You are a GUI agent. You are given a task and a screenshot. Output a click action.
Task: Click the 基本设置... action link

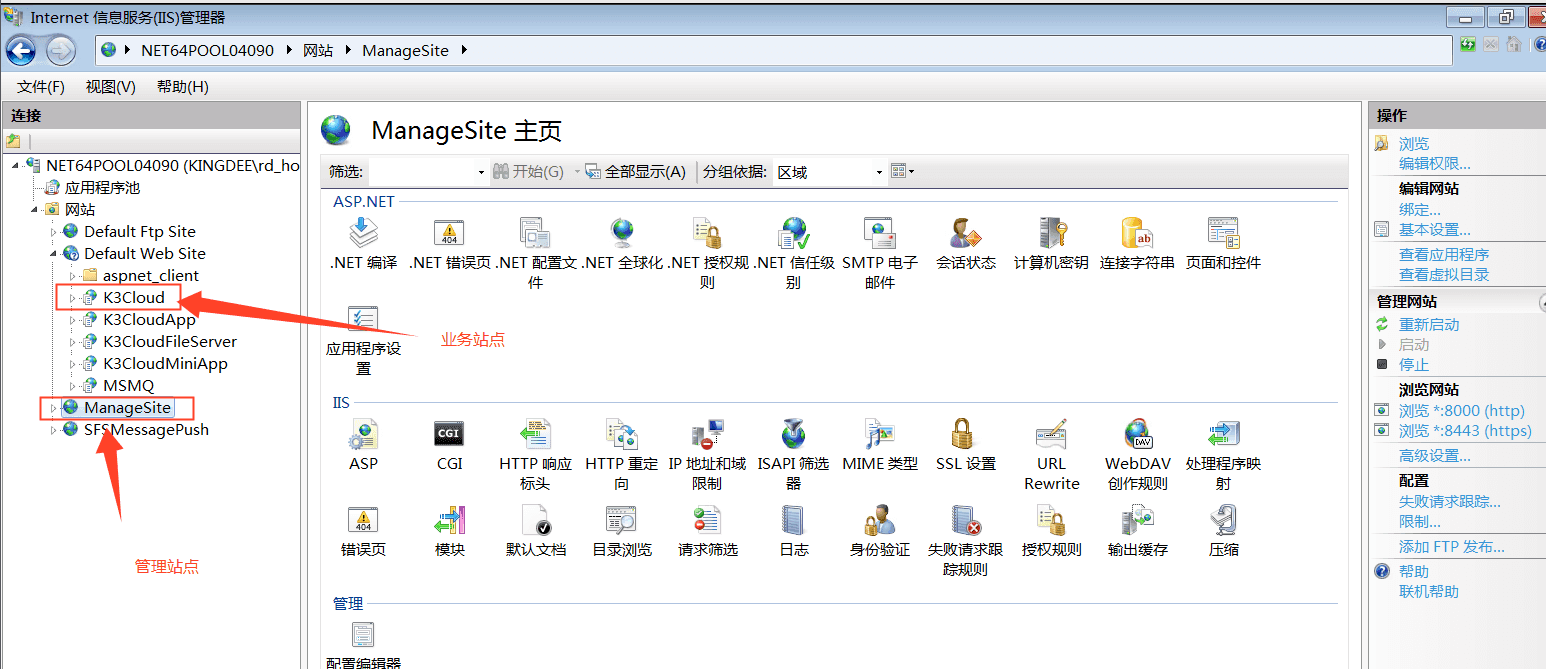[x=1434, y=230]
